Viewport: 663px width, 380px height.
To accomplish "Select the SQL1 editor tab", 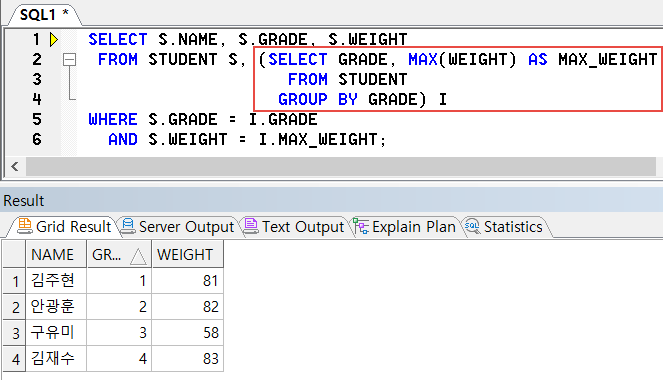I will 44,15.
